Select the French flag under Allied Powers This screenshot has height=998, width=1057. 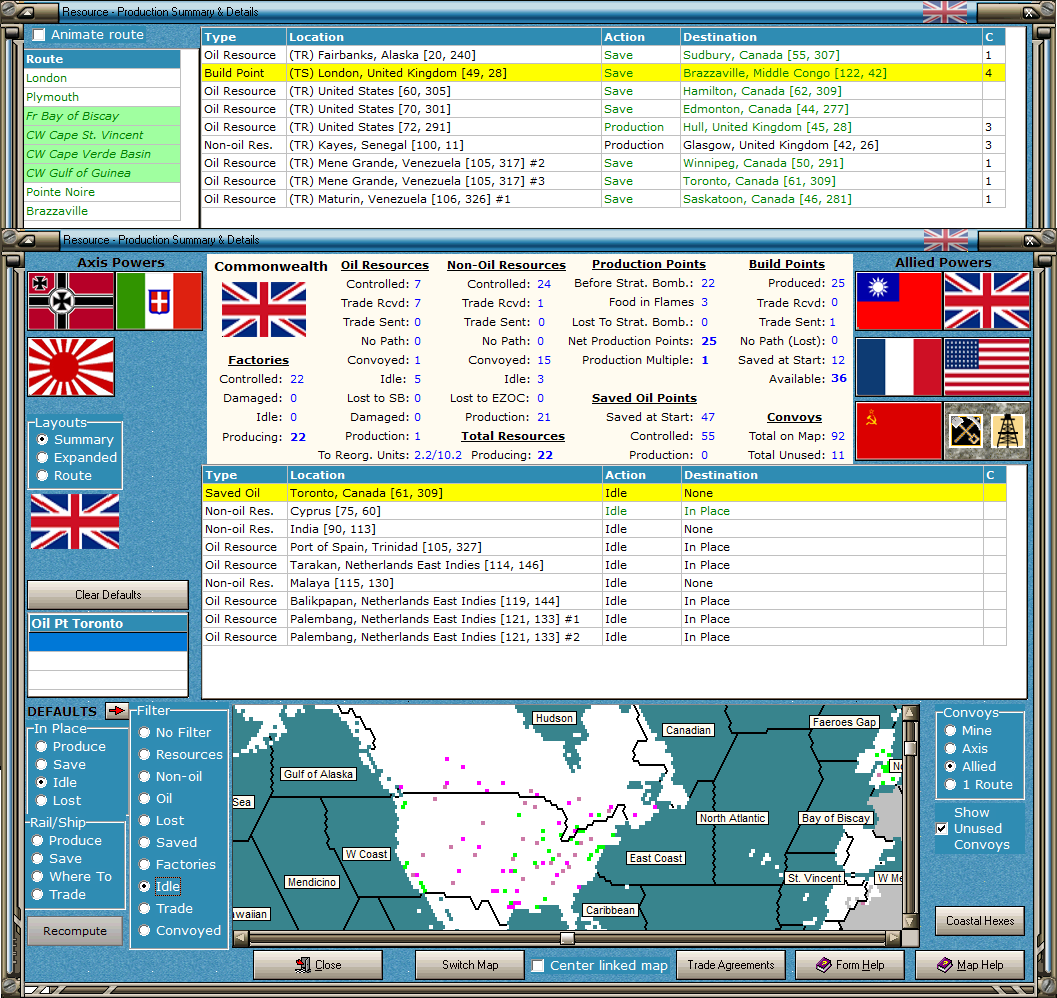coord(899,367)
